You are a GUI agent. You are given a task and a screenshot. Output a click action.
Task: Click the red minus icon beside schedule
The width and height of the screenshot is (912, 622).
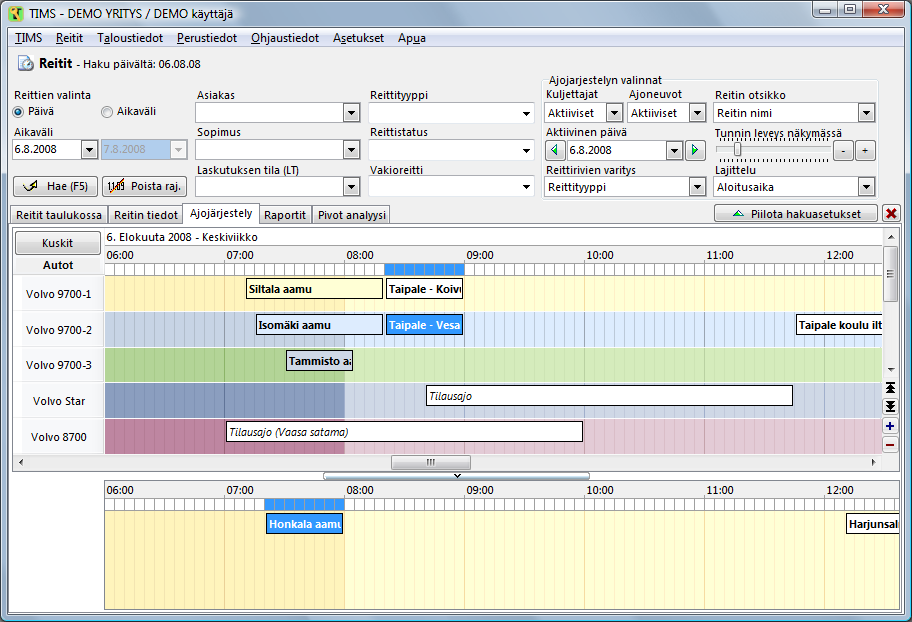890,445
